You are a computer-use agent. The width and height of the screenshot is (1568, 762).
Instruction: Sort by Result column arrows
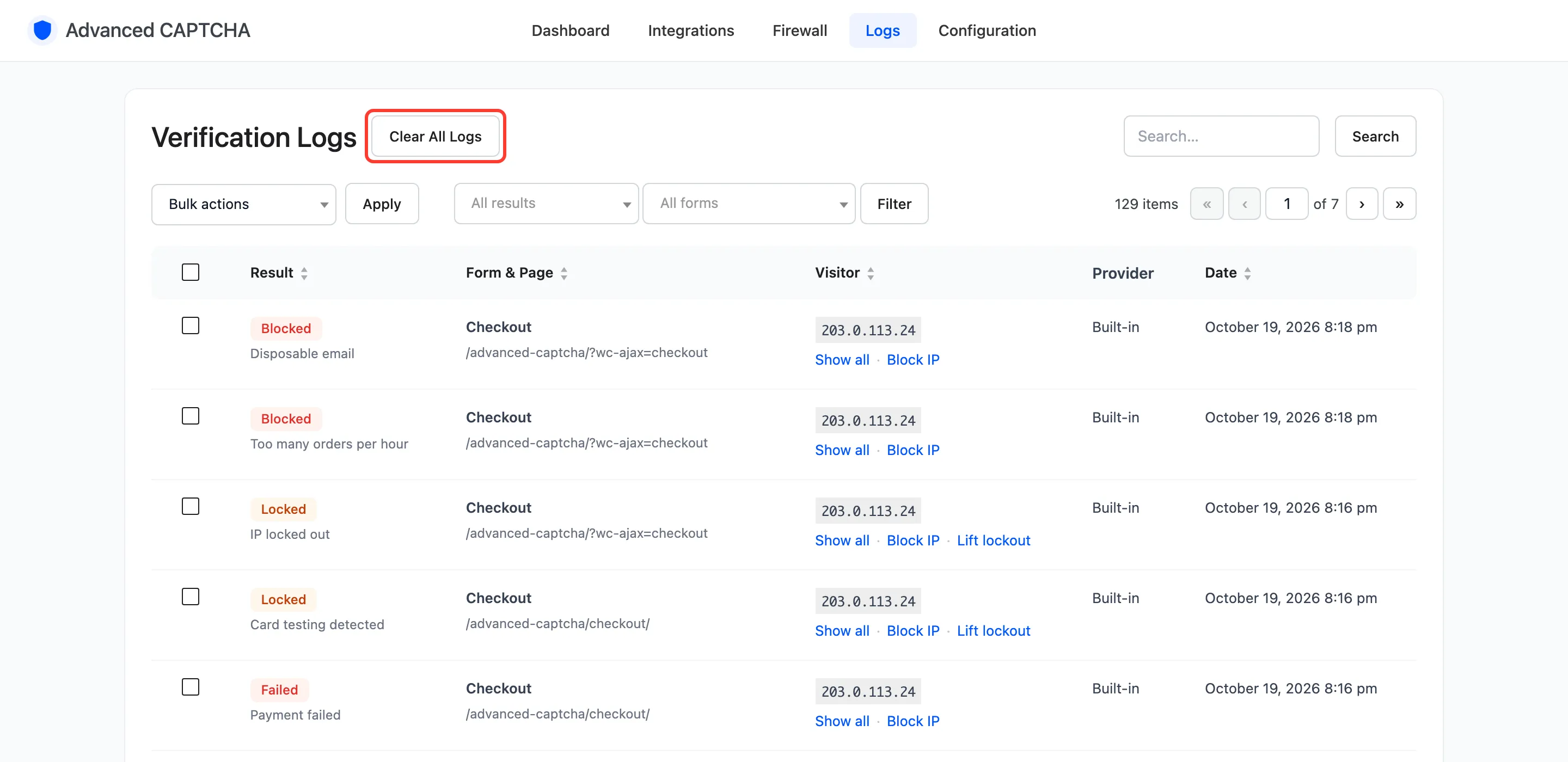tap(304, 273)
